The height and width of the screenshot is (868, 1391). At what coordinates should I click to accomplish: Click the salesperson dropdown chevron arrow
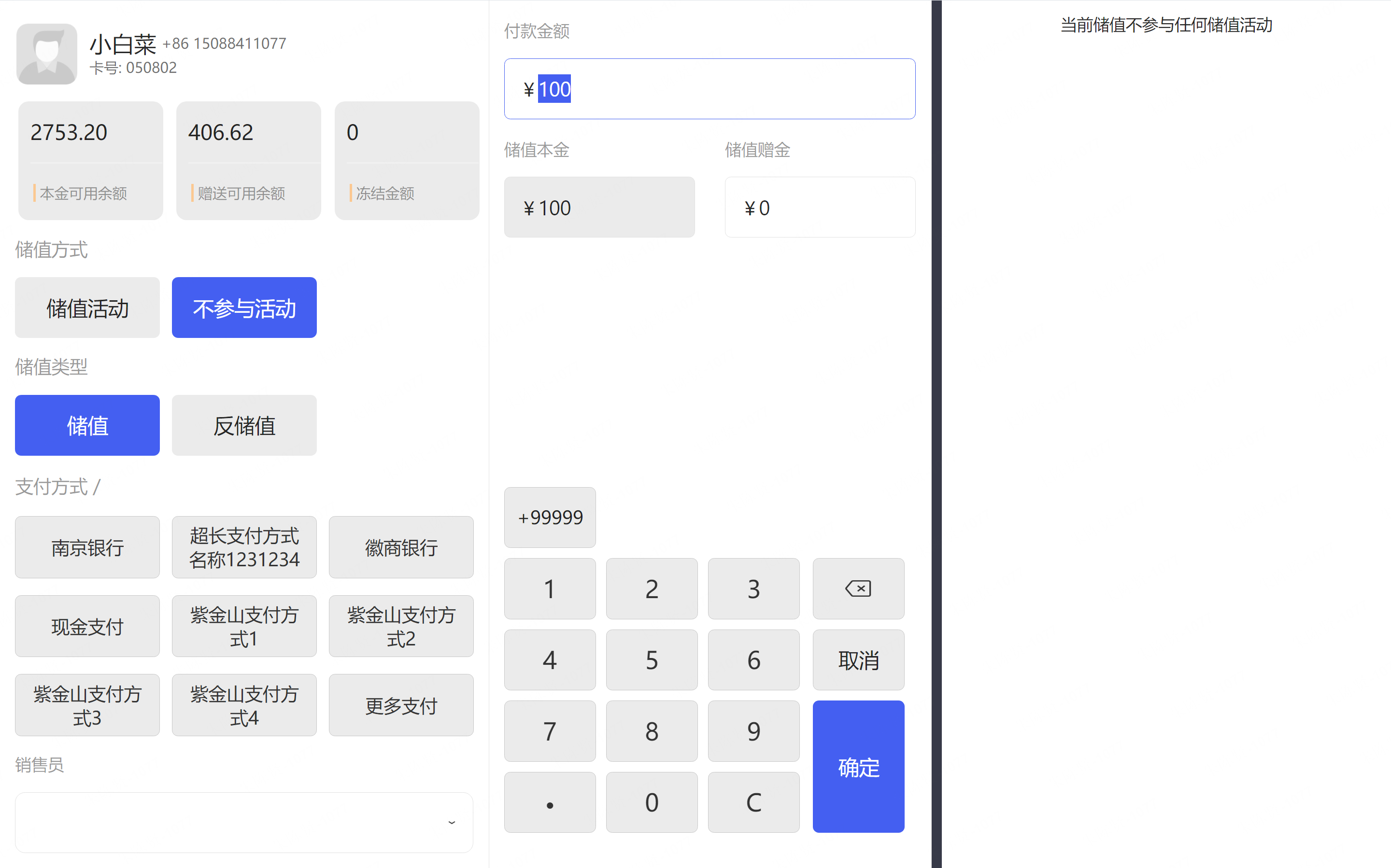point(452,823)
